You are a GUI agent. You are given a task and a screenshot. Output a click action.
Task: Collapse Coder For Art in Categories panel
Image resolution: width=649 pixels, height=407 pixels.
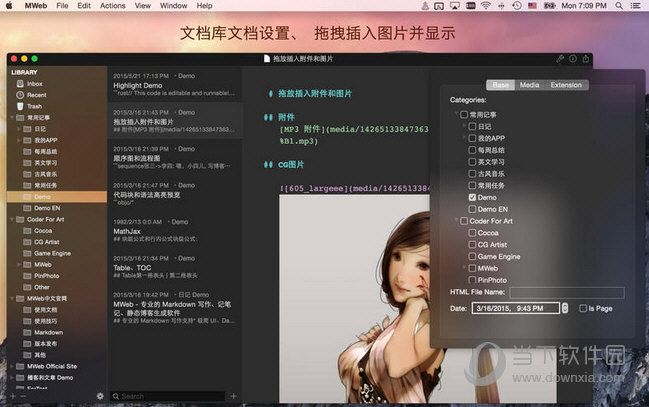coord(457,220)
